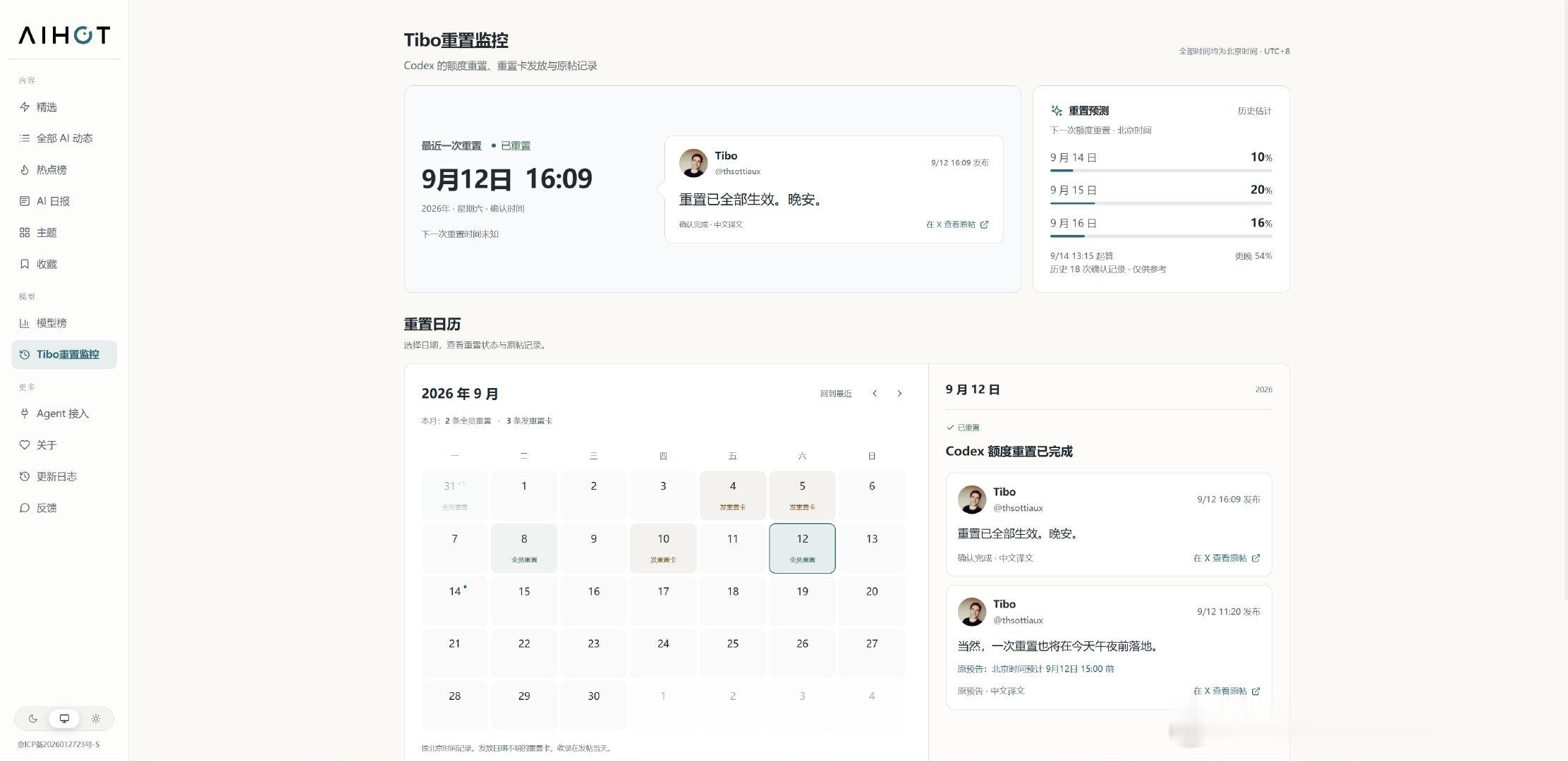Open 热点榜 menu item
This screenshot has height=762, width=1568.
coord(64,170)
